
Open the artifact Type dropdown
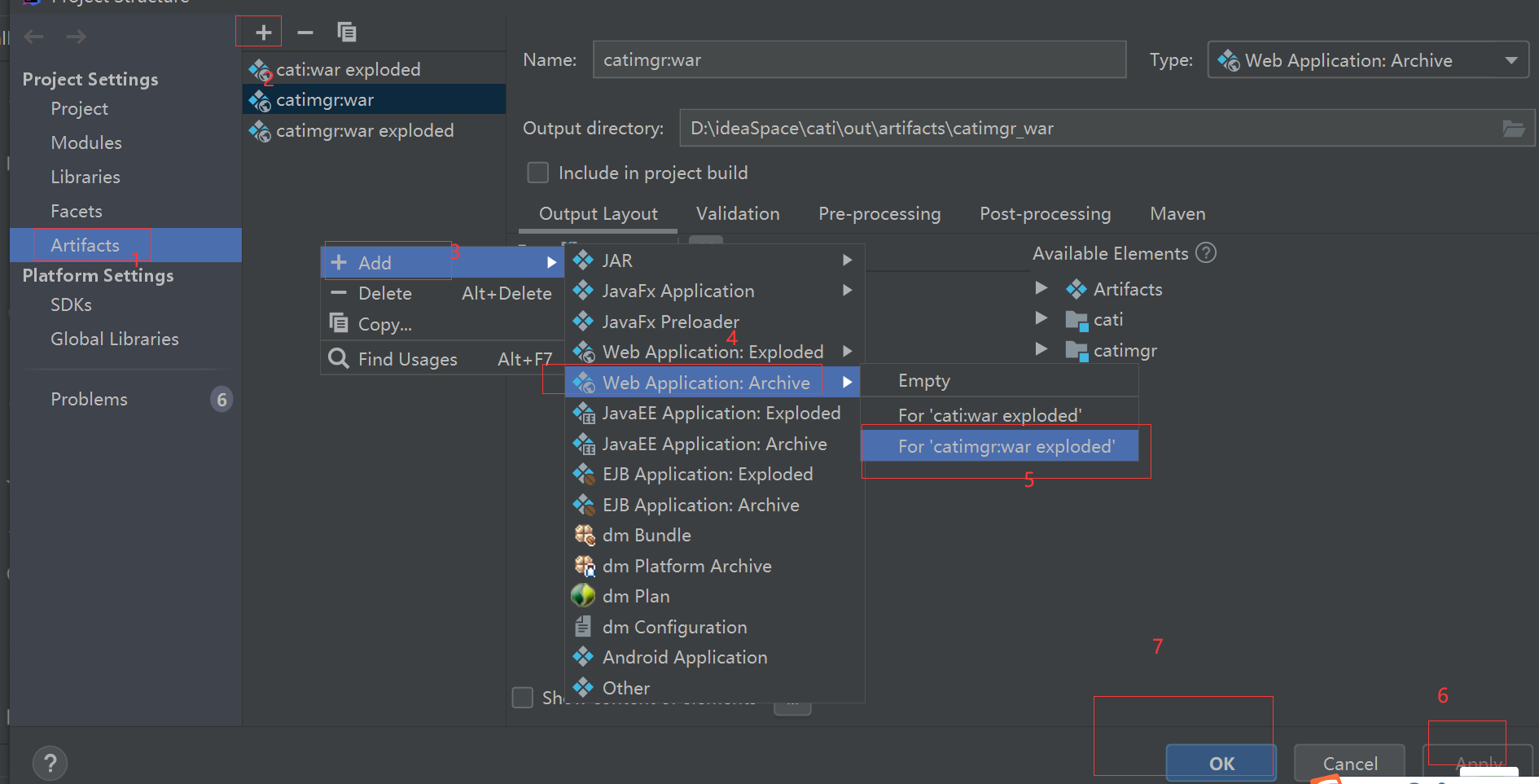(x=1367, y=60)
